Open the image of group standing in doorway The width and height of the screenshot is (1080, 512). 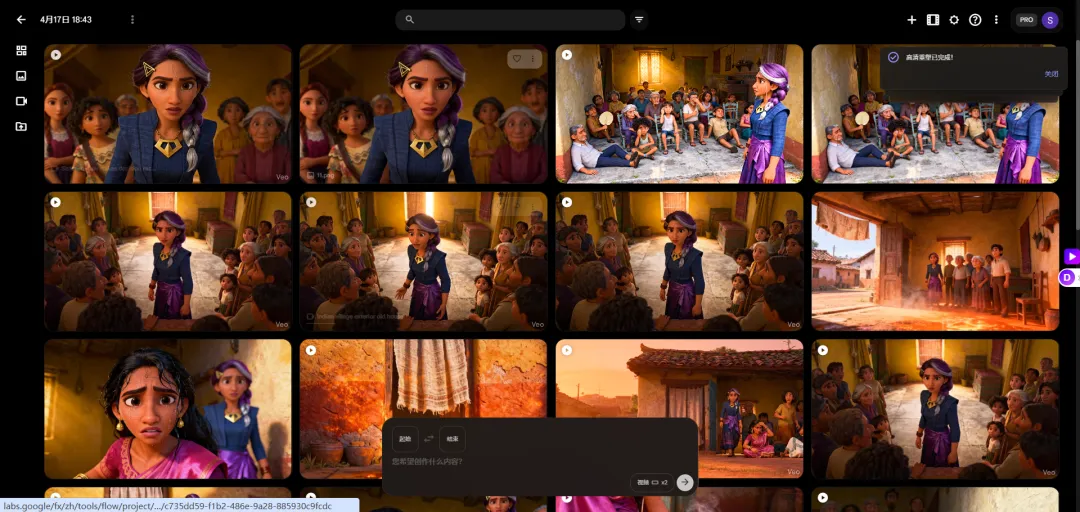click(x=935, y=261)
